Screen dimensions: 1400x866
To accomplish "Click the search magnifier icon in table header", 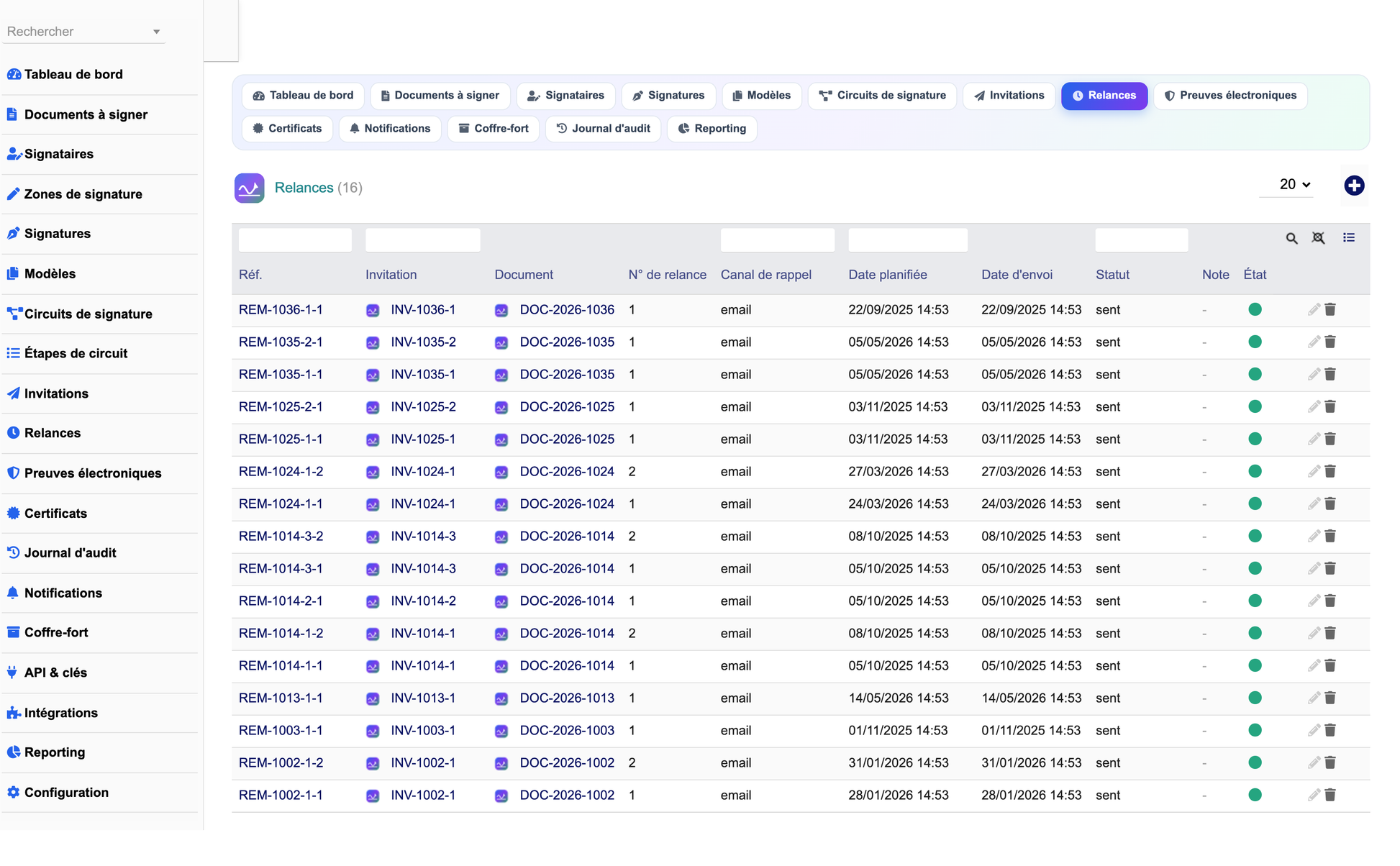I will [x=1291, y=238].
